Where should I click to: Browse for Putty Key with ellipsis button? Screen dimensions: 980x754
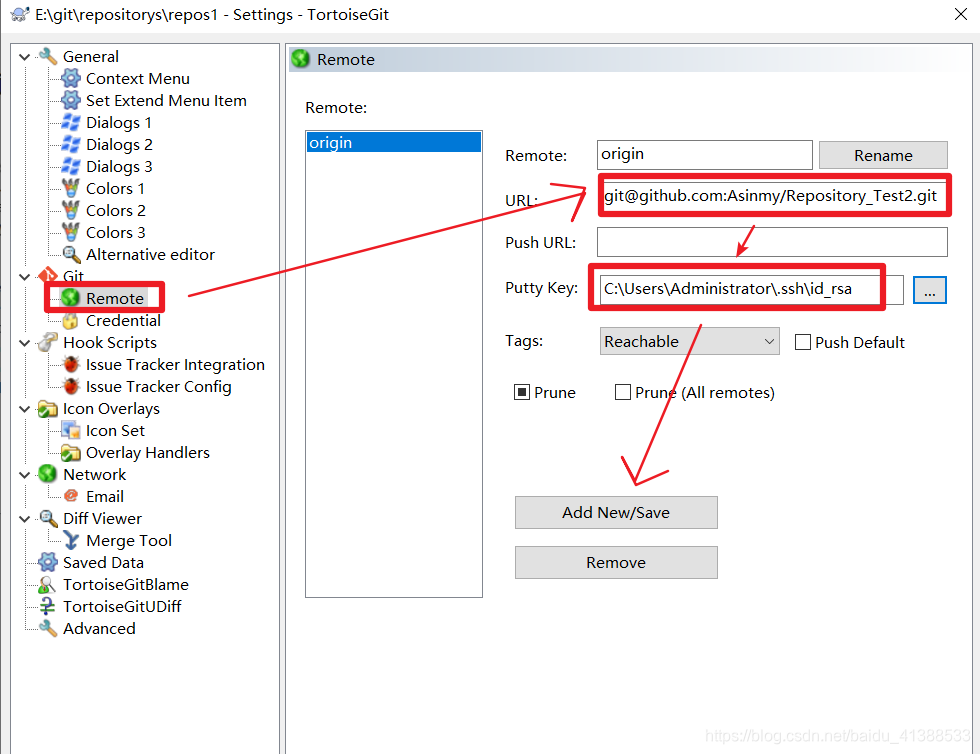[x=930, y=289]
